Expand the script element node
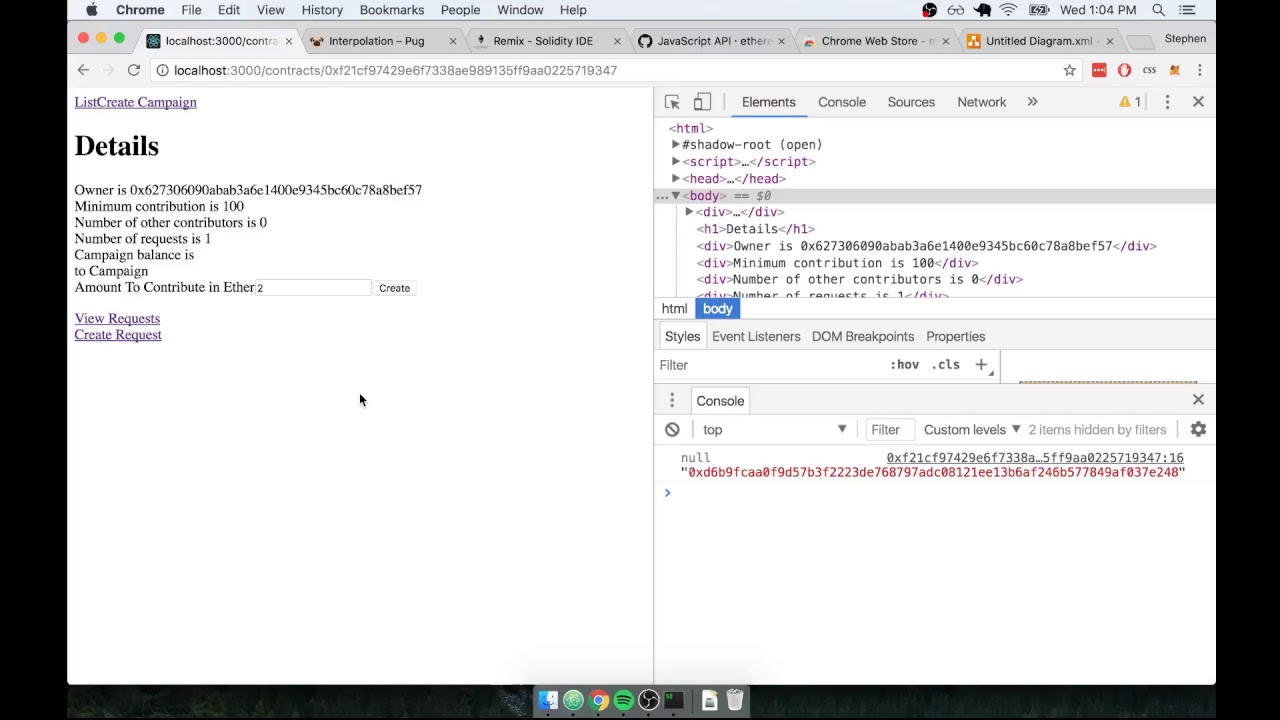 [x=676, y=162]
